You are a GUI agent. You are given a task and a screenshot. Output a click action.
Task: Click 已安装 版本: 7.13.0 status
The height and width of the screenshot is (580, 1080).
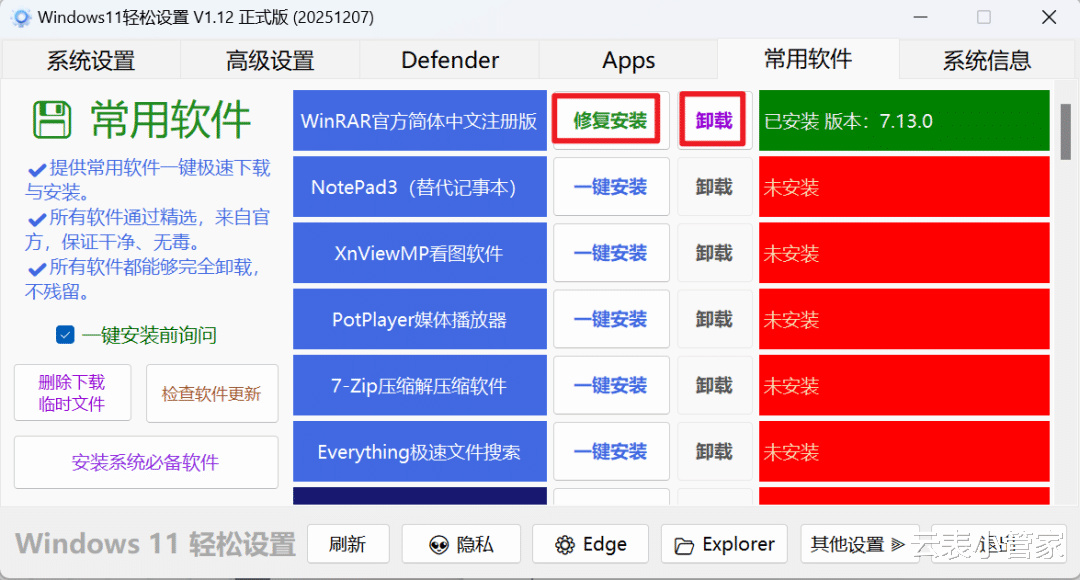tap(904, 121)
